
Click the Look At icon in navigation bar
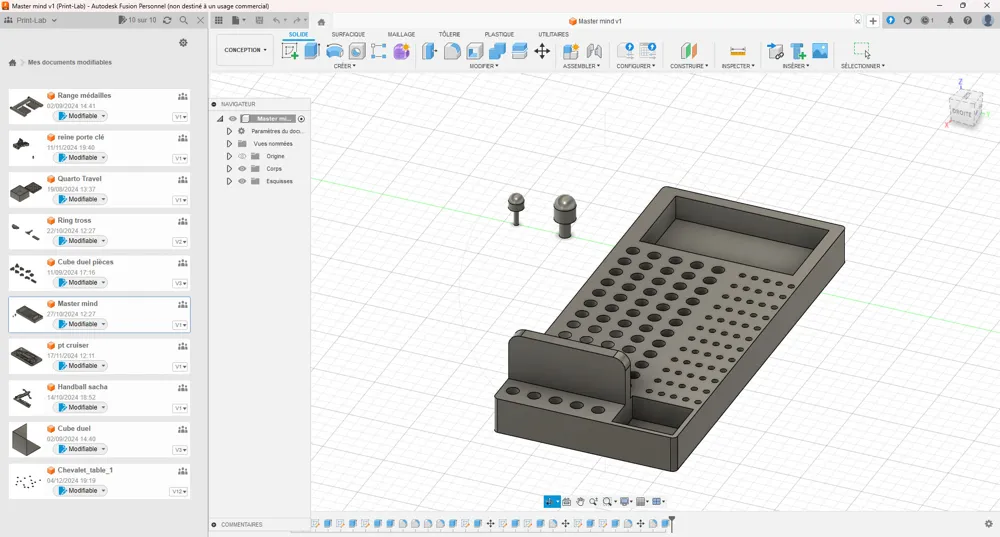pyautogui.click(x=566, y=502)
